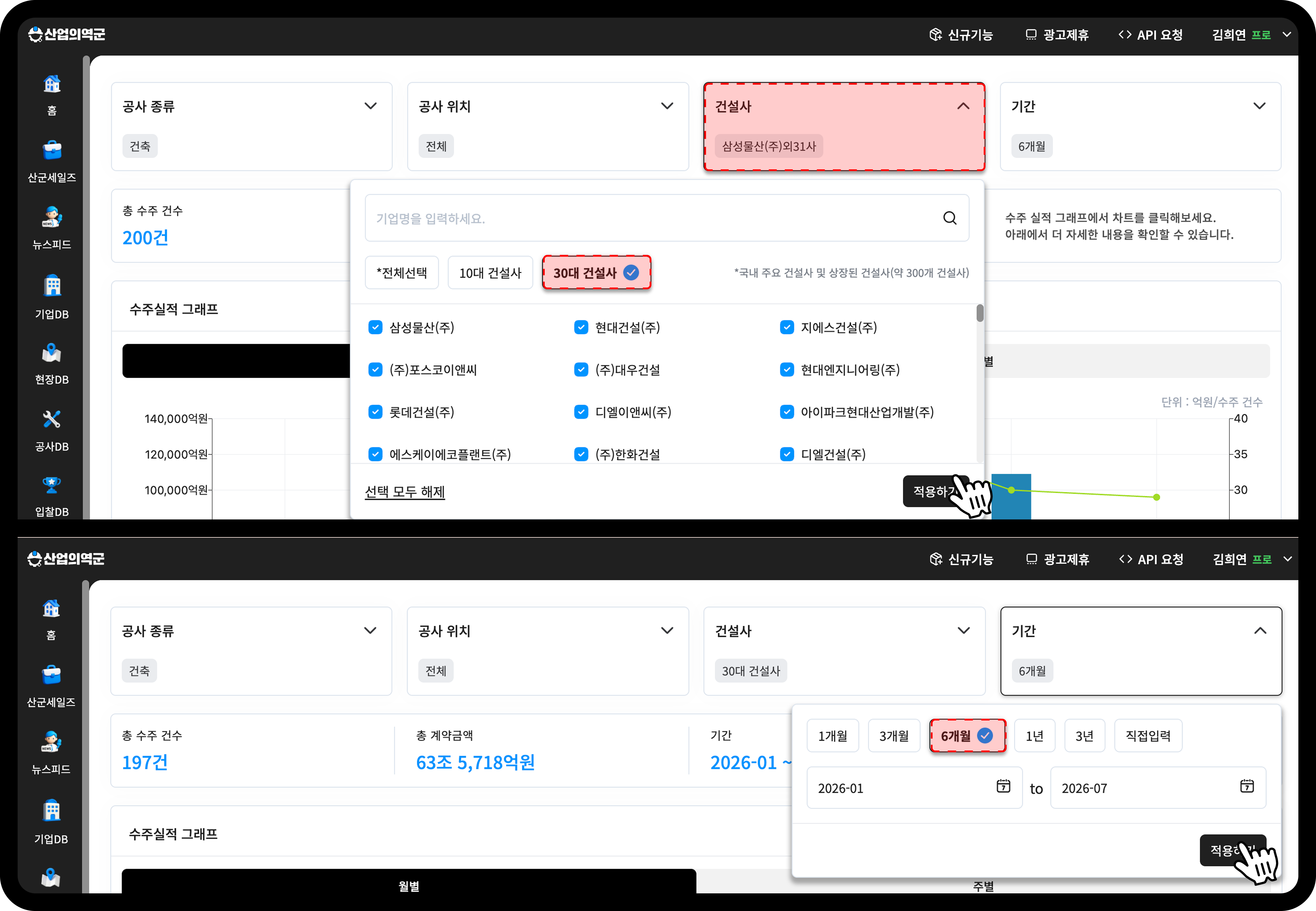The height and width of the screenshot is (911, 1316).
Task: Uncheck (주)한화건설 checkbox
Action: click(581, 454)
